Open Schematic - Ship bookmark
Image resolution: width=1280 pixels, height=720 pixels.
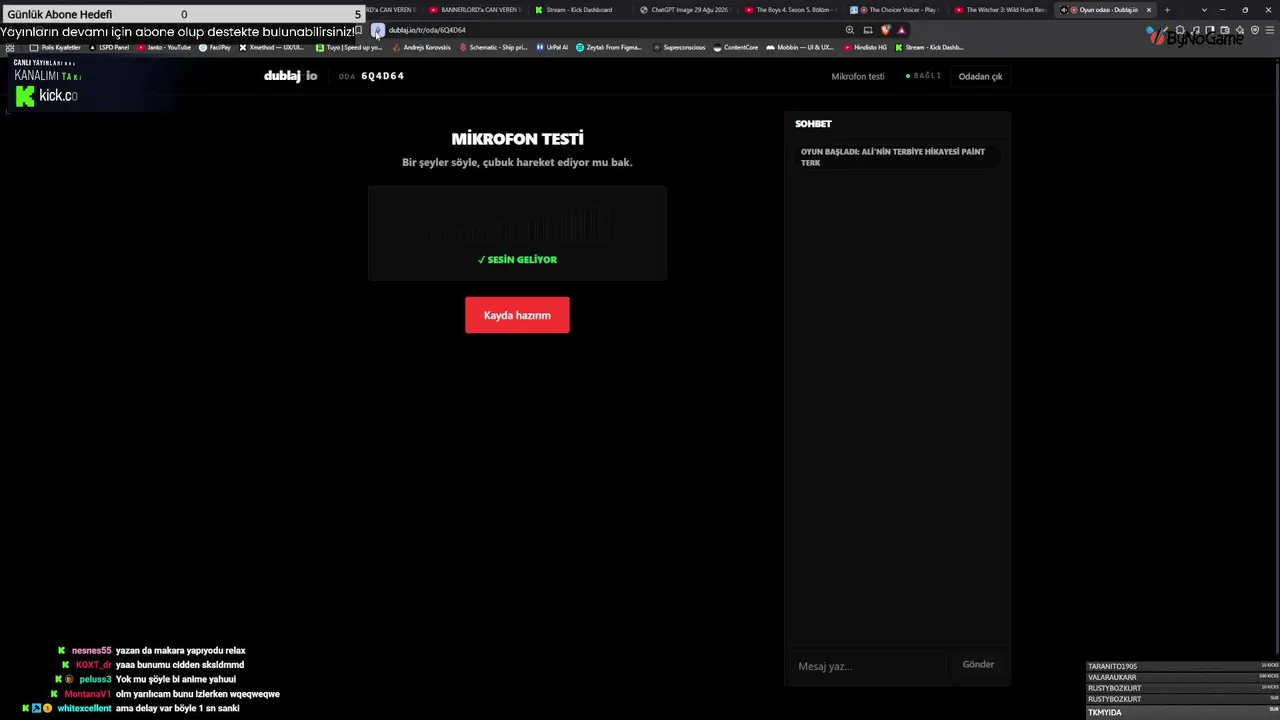point(493,47)
